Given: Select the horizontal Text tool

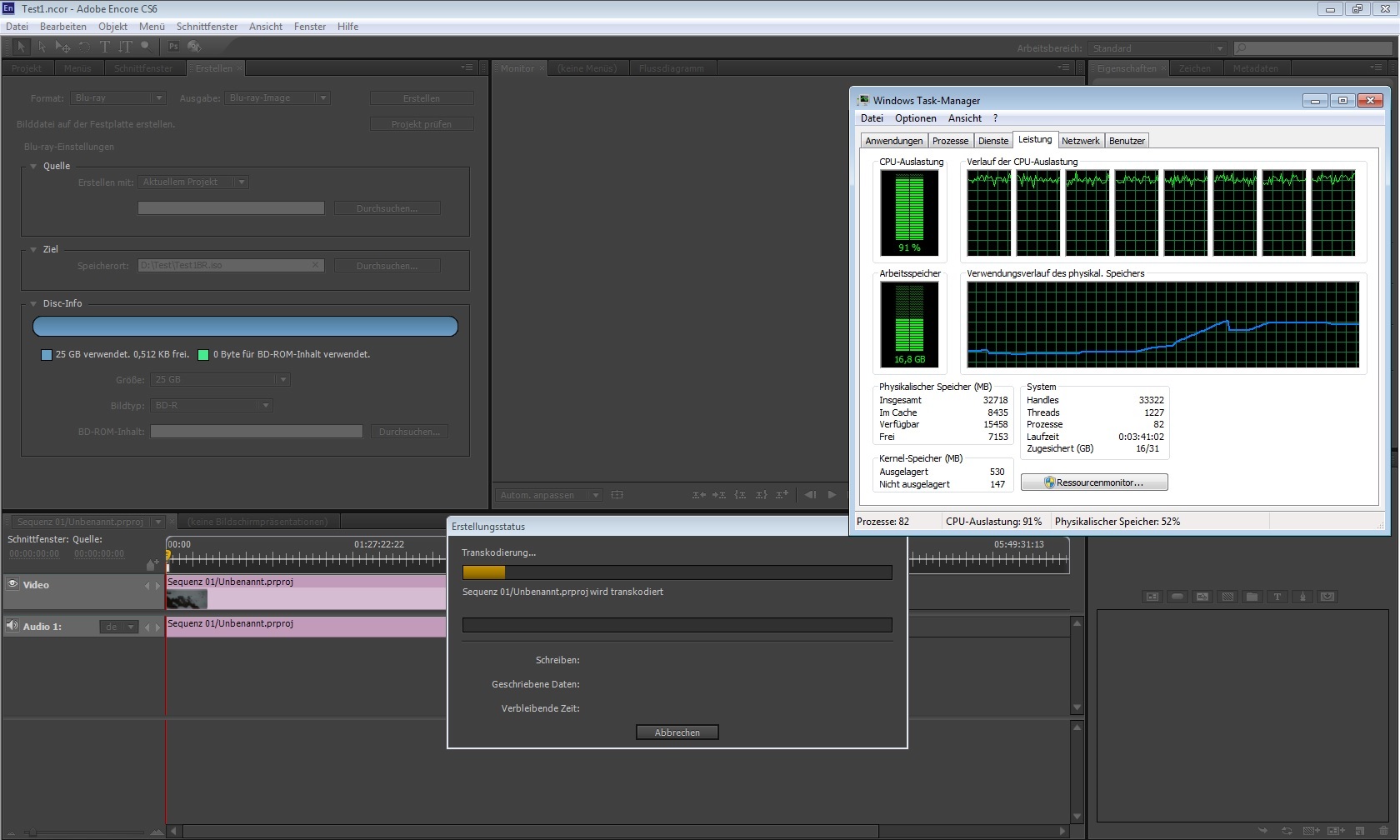Looking at the screenshot, I should point(105,47).
